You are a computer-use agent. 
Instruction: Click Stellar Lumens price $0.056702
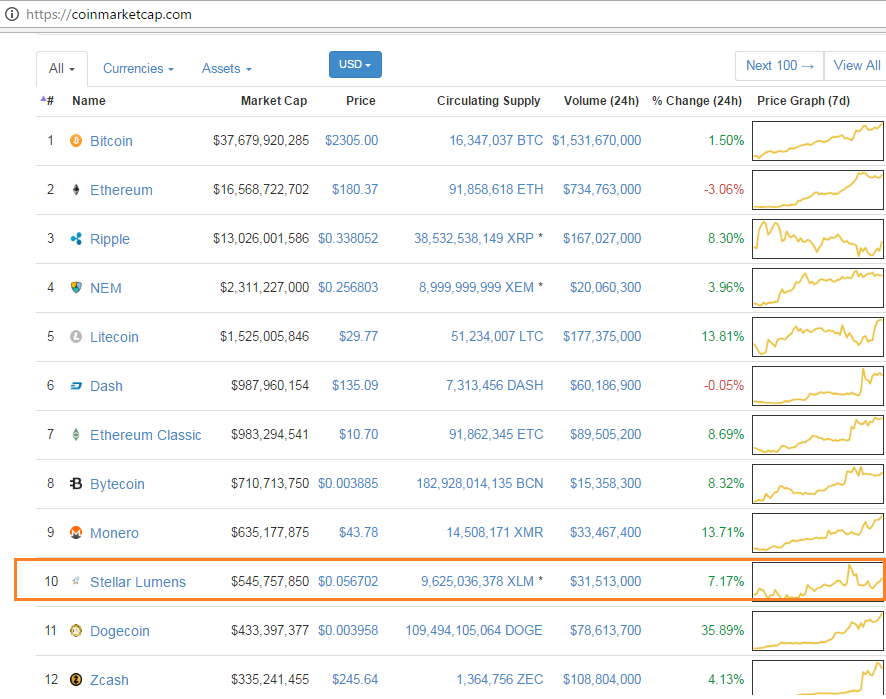(x=348, y=581)
